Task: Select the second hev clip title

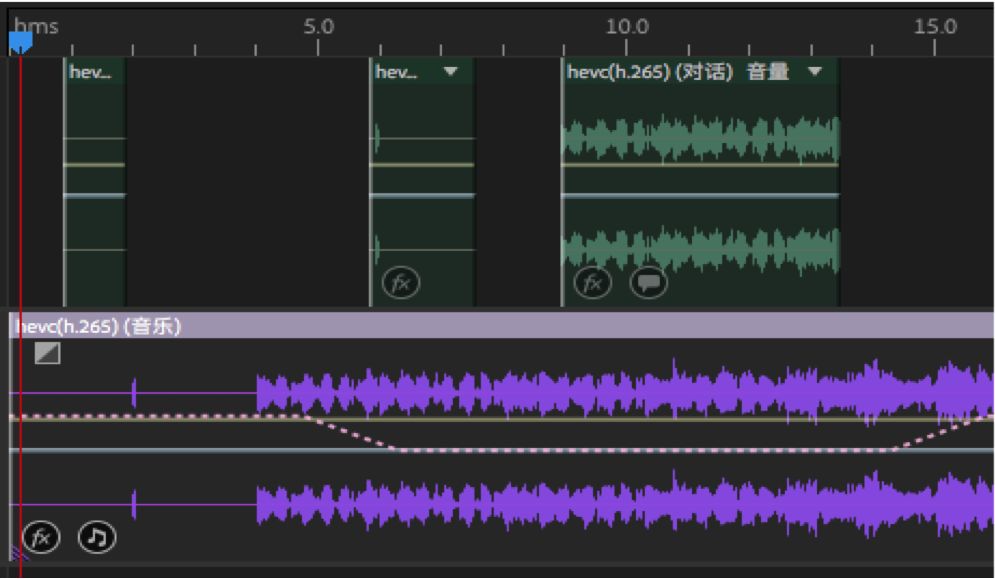Action: click(x=396, y=72)
